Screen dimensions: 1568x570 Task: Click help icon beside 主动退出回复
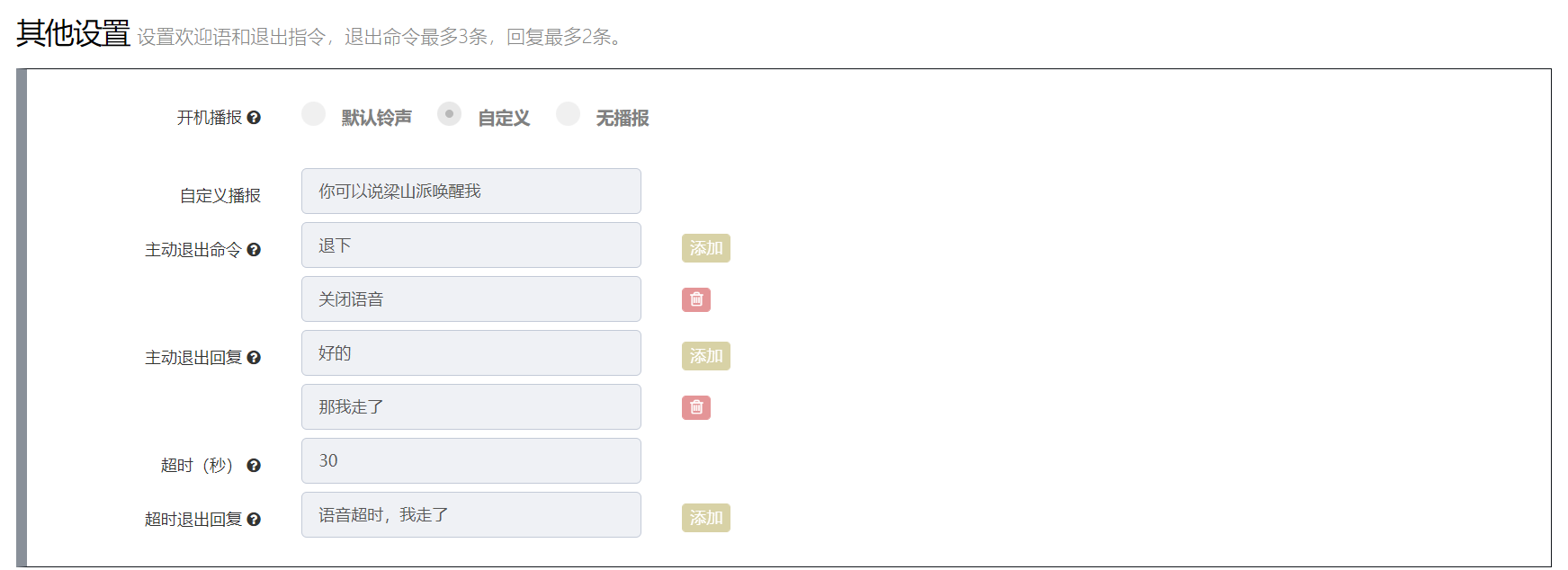[x=254, y=358]
